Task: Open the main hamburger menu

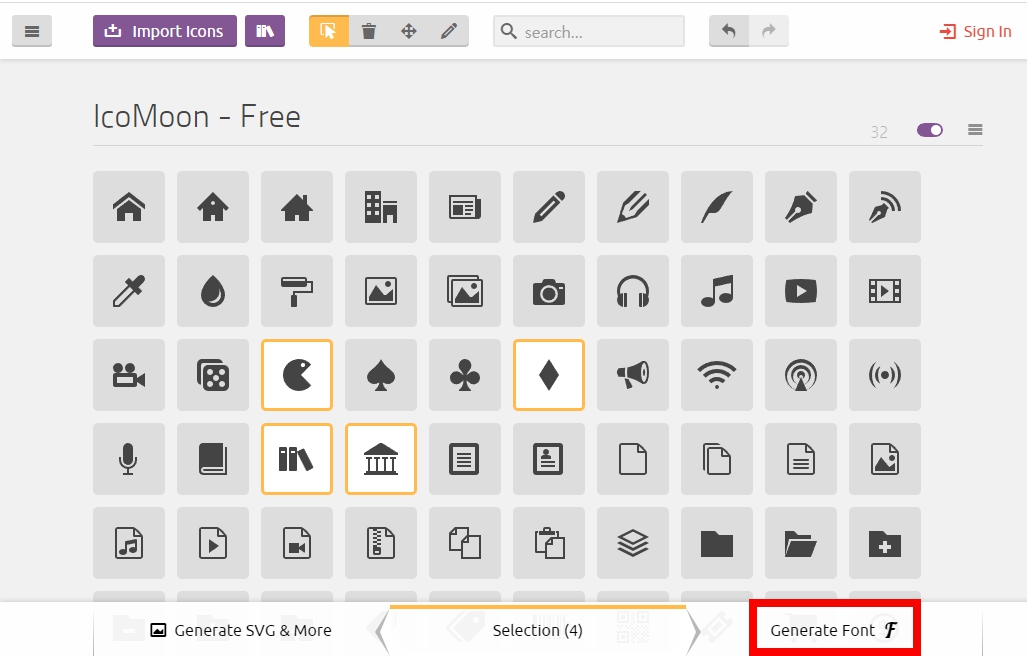Action: [31, 31]
